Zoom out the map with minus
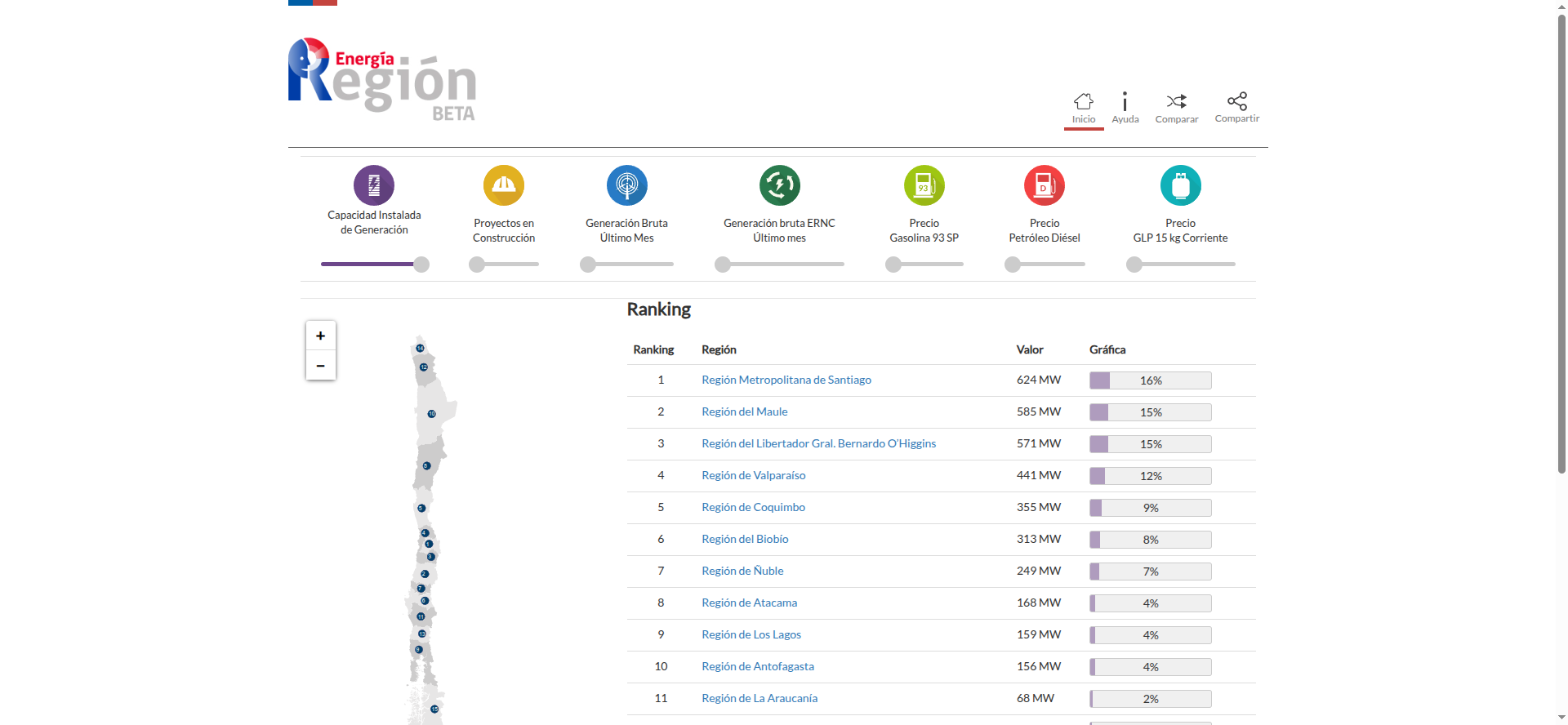1568x725 pixels. click(x=321, y=366)
